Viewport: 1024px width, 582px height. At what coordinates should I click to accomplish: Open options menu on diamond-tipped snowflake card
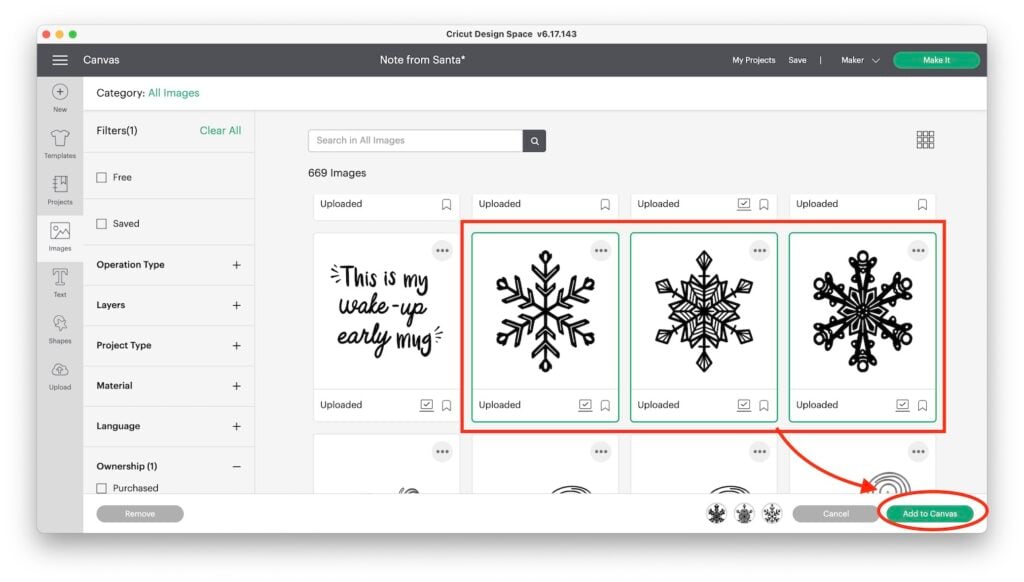[x=760, y=251]
